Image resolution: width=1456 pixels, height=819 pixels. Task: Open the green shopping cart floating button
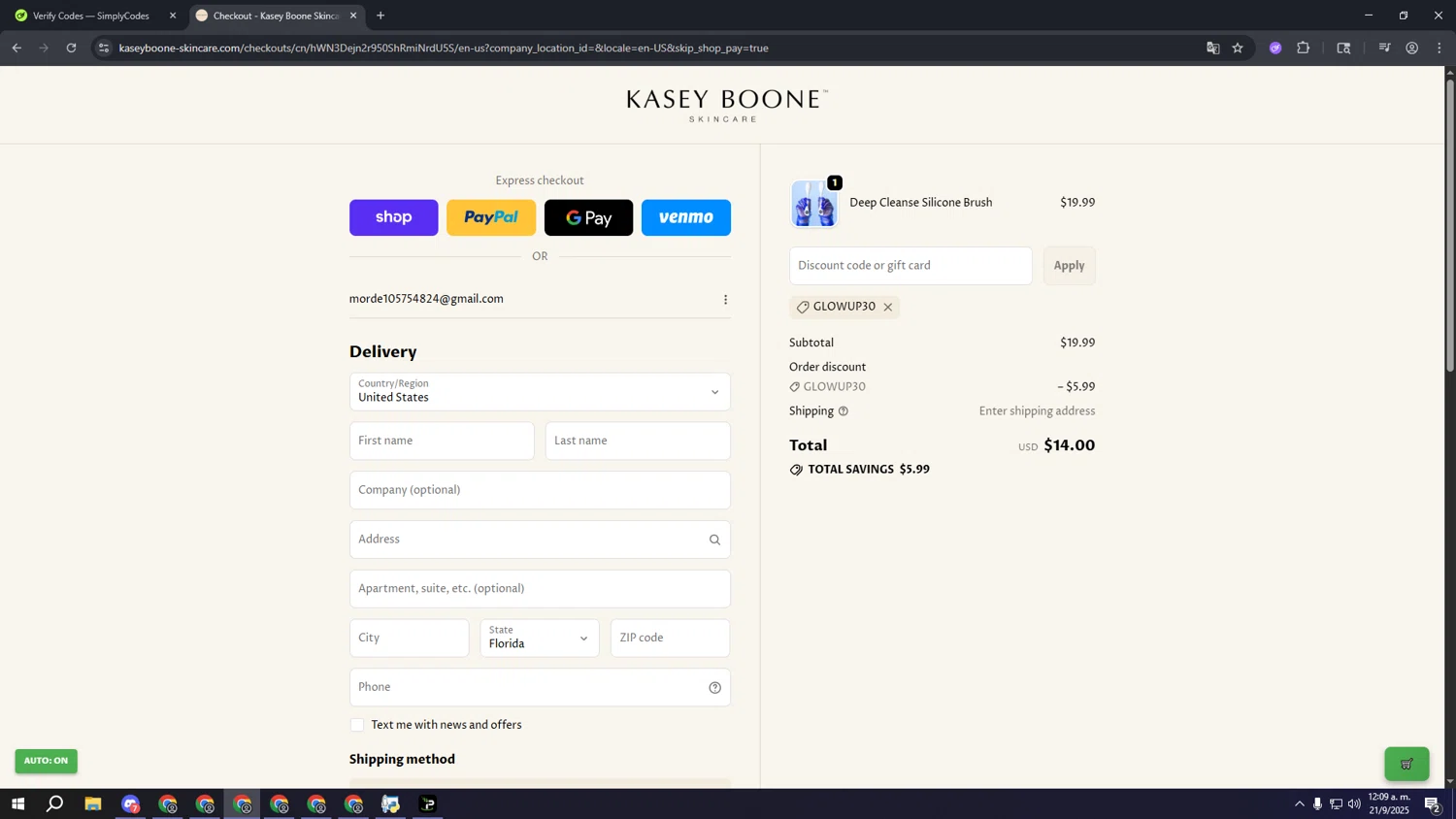[1406, 764]
